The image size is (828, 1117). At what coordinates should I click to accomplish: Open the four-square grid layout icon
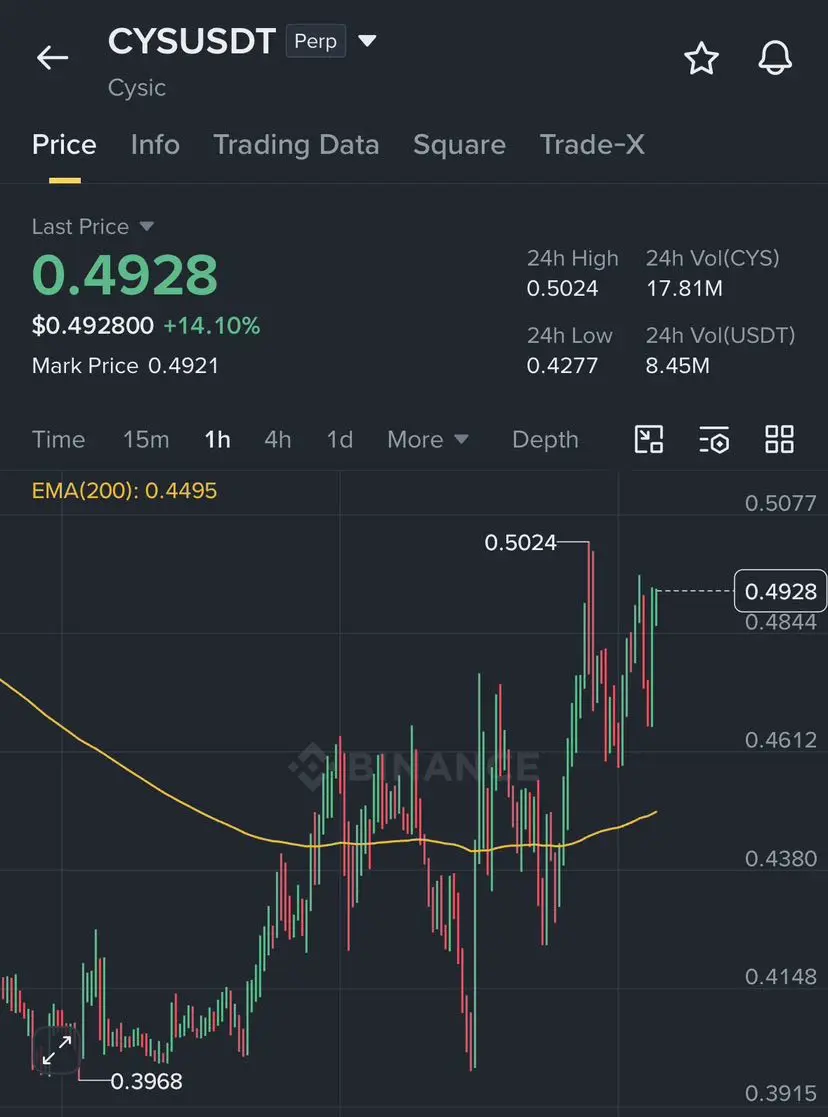(779, 439)
